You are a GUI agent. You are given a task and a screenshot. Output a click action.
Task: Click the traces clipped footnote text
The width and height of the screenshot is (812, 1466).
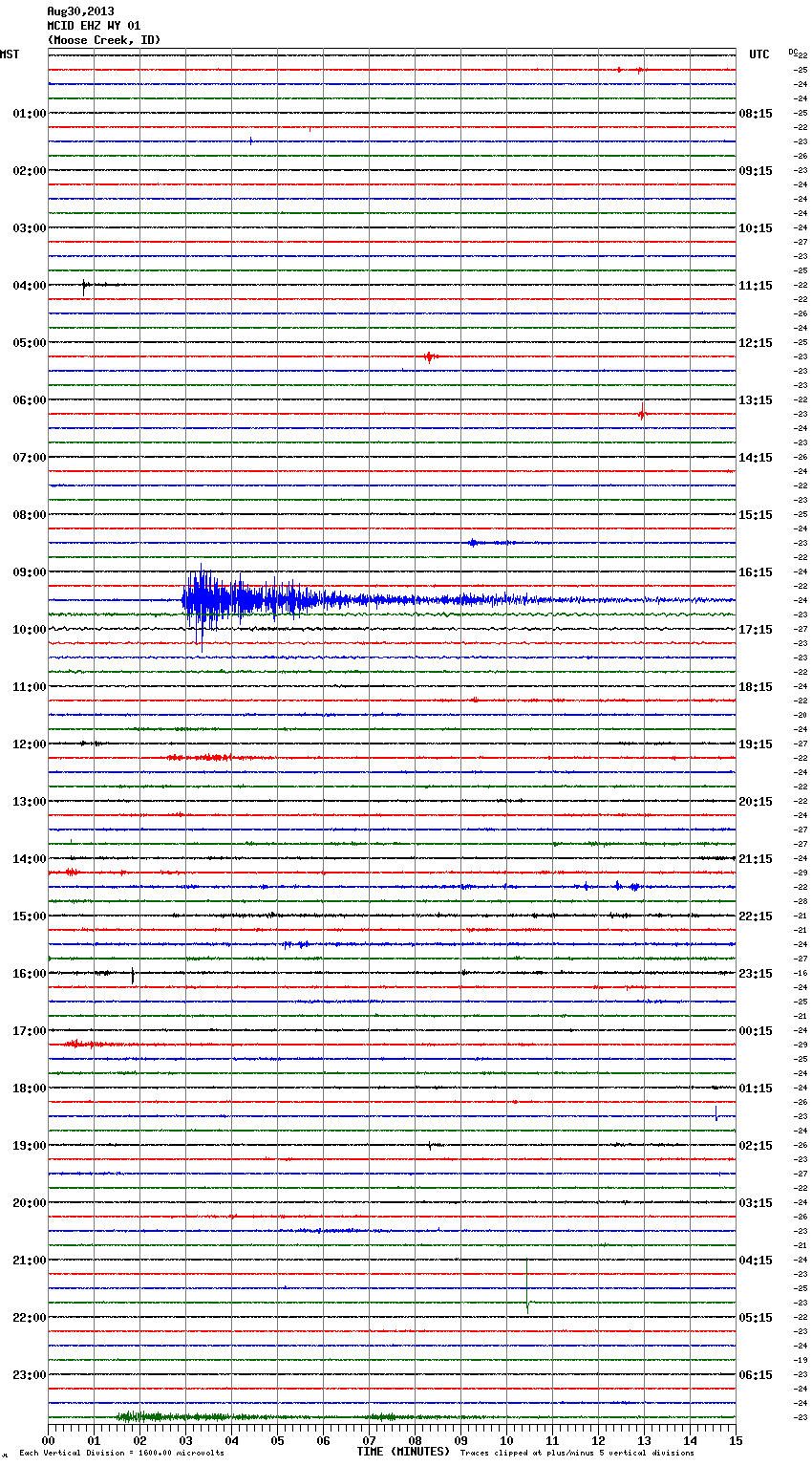click(x=577, y=1454)
